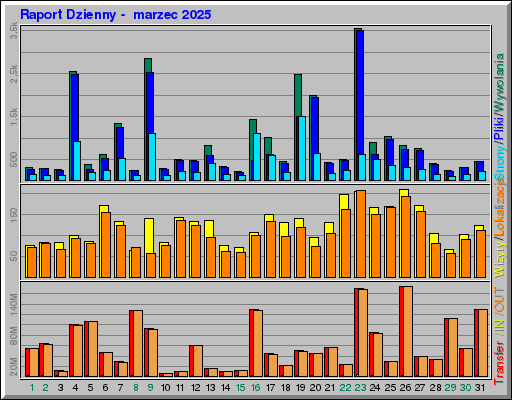Click day label 31 on the x-axis
The height and width of the screenshot is (400, 512).
coord(480,388)
